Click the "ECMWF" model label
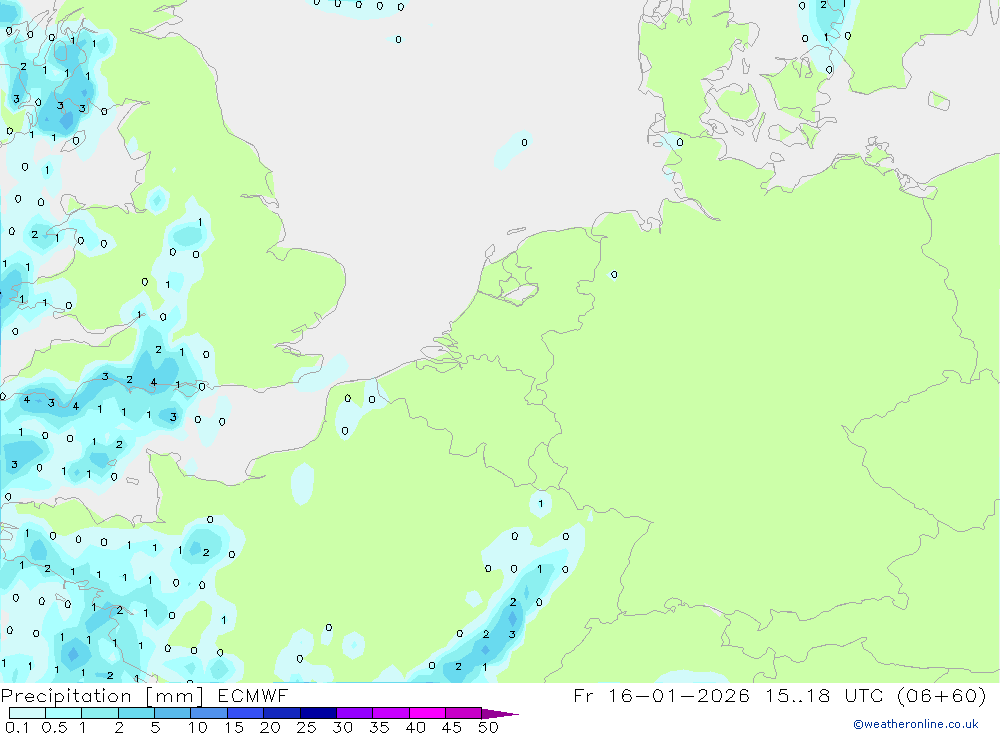 (253, 695)
